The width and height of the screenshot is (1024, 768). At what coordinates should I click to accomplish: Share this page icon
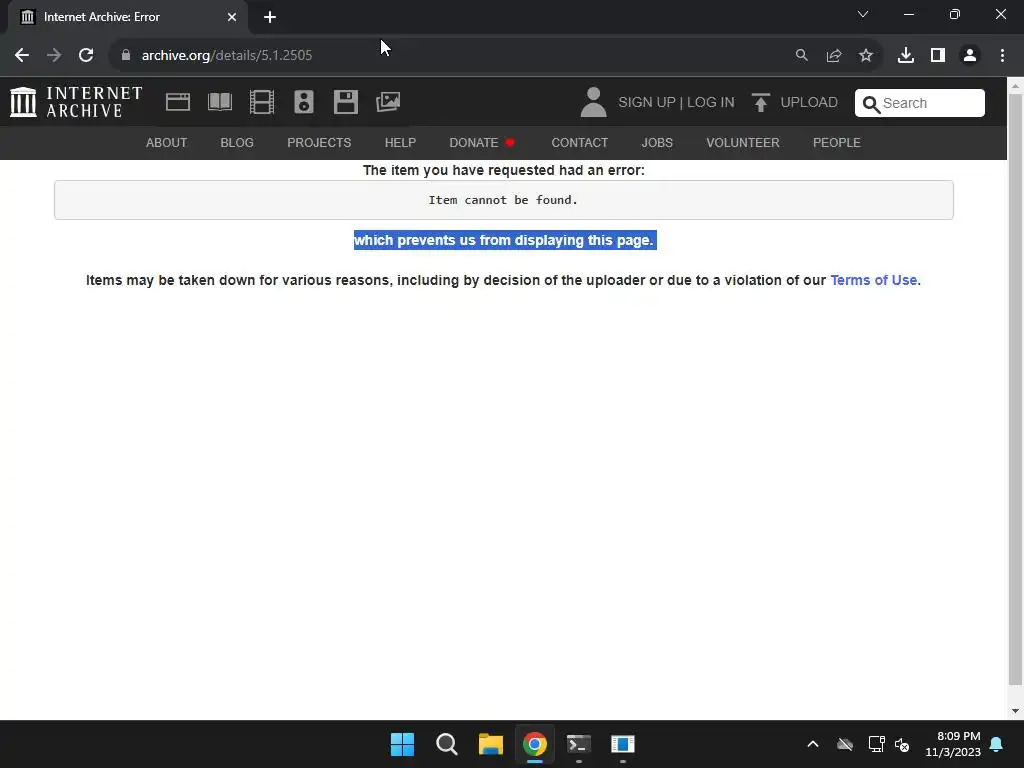[x=834, y=55]
